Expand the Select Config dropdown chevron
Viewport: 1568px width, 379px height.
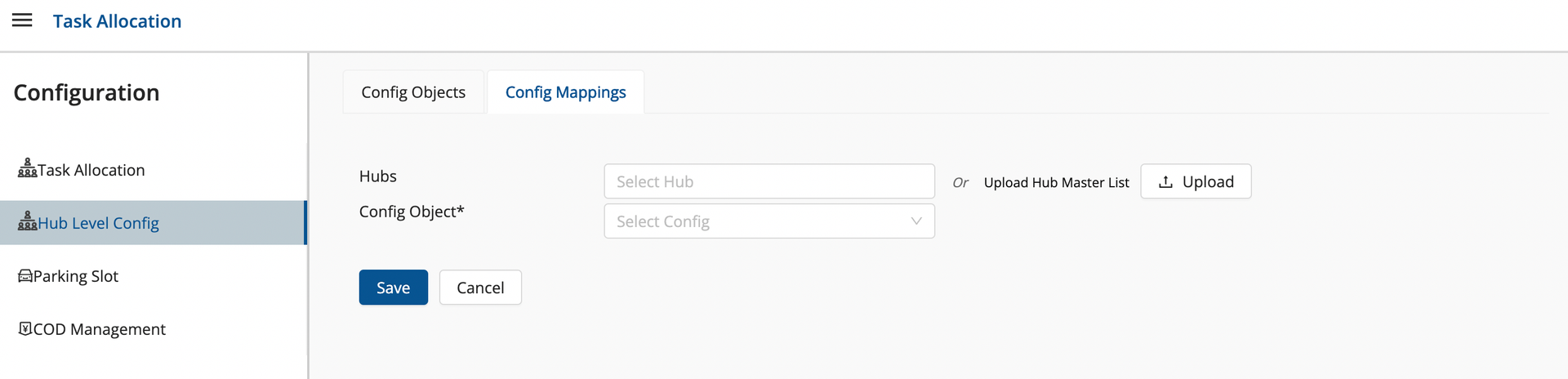pyautogui.click(x=916, y=221)
